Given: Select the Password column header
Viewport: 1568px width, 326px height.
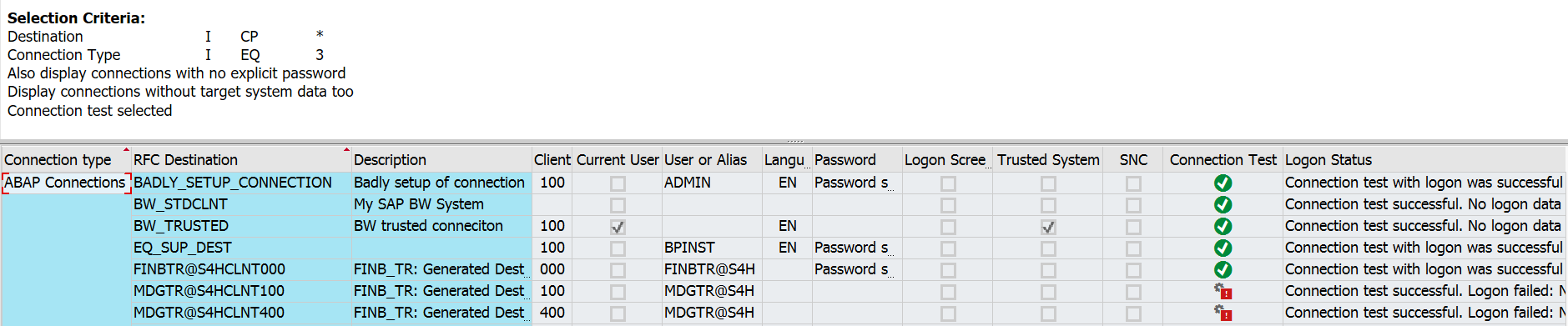Looking at the screenshot, I should [x=845, y=159].
